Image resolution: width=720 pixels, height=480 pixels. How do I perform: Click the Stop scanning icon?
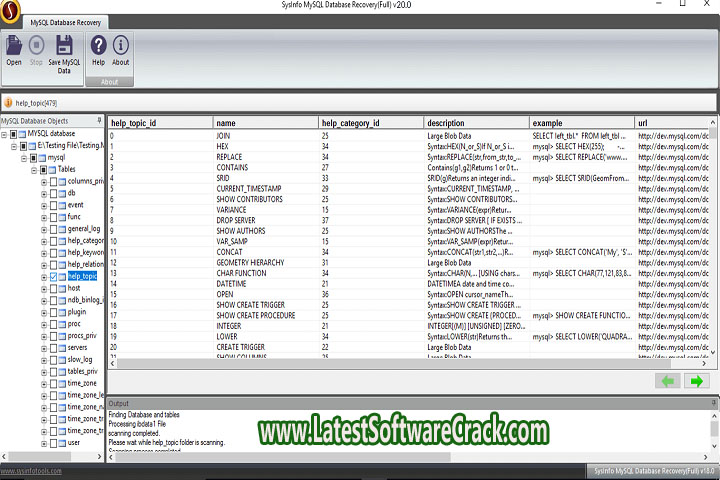(x=36, y=45)
